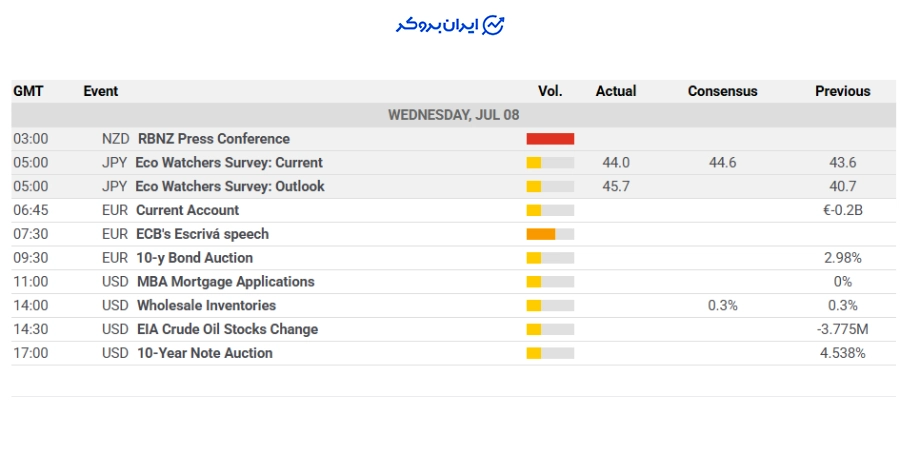Click volatility indicator for 10-Year Note Auction
900x471 pixels.
click(x=550, y=353)
